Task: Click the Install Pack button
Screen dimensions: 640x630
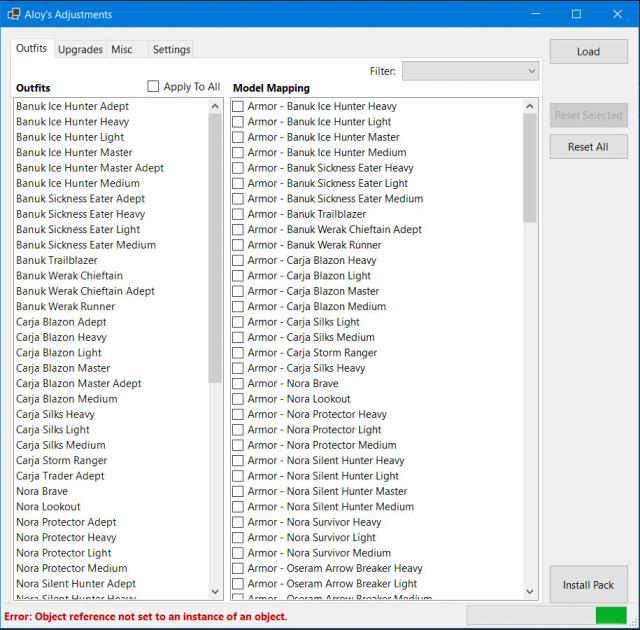Action: [588, 585]
